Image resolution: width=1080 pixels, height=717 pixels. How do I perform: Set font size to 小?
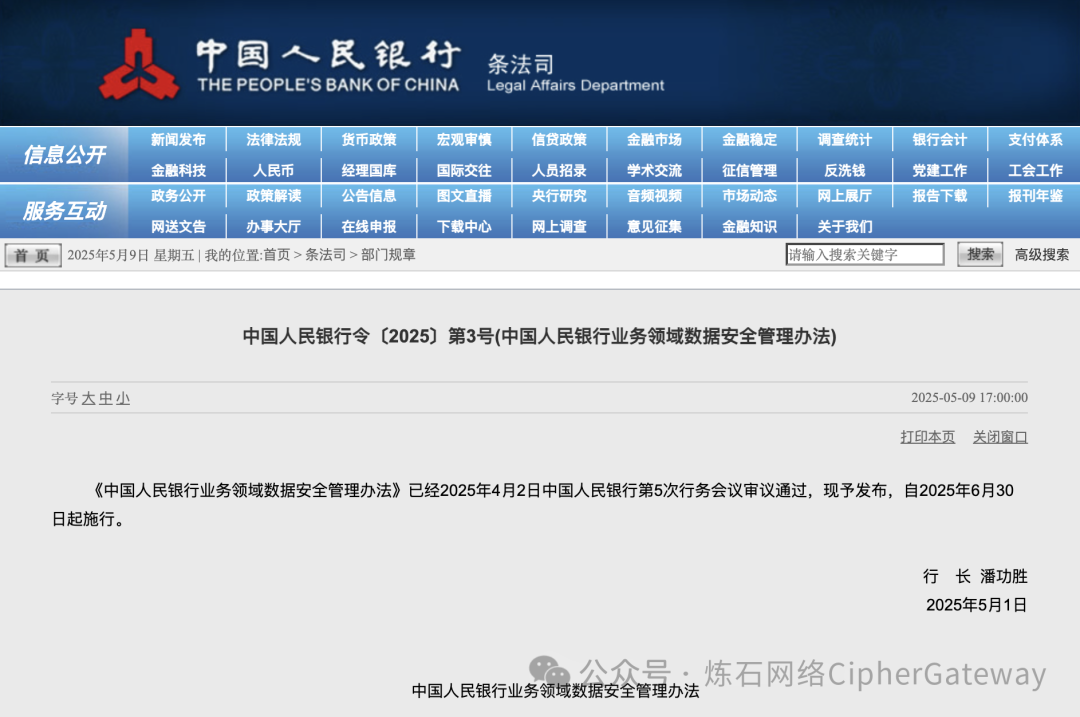point(123,398)
